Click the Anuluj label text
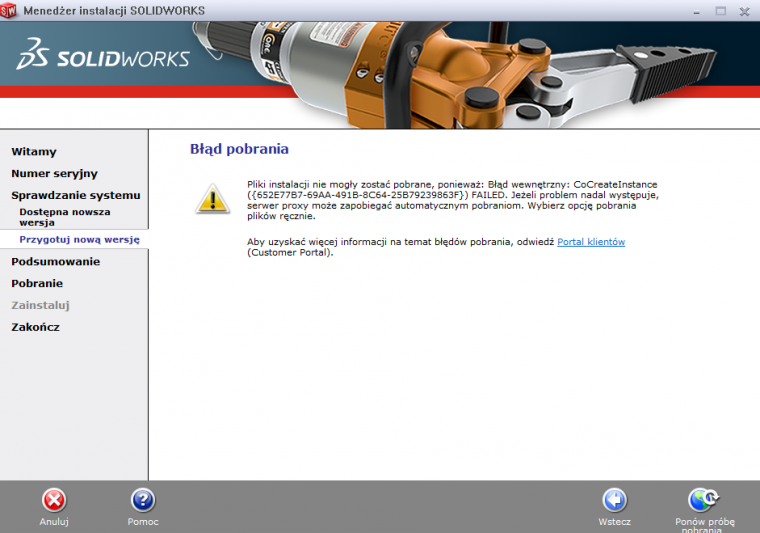 click(x=54, y=522)
